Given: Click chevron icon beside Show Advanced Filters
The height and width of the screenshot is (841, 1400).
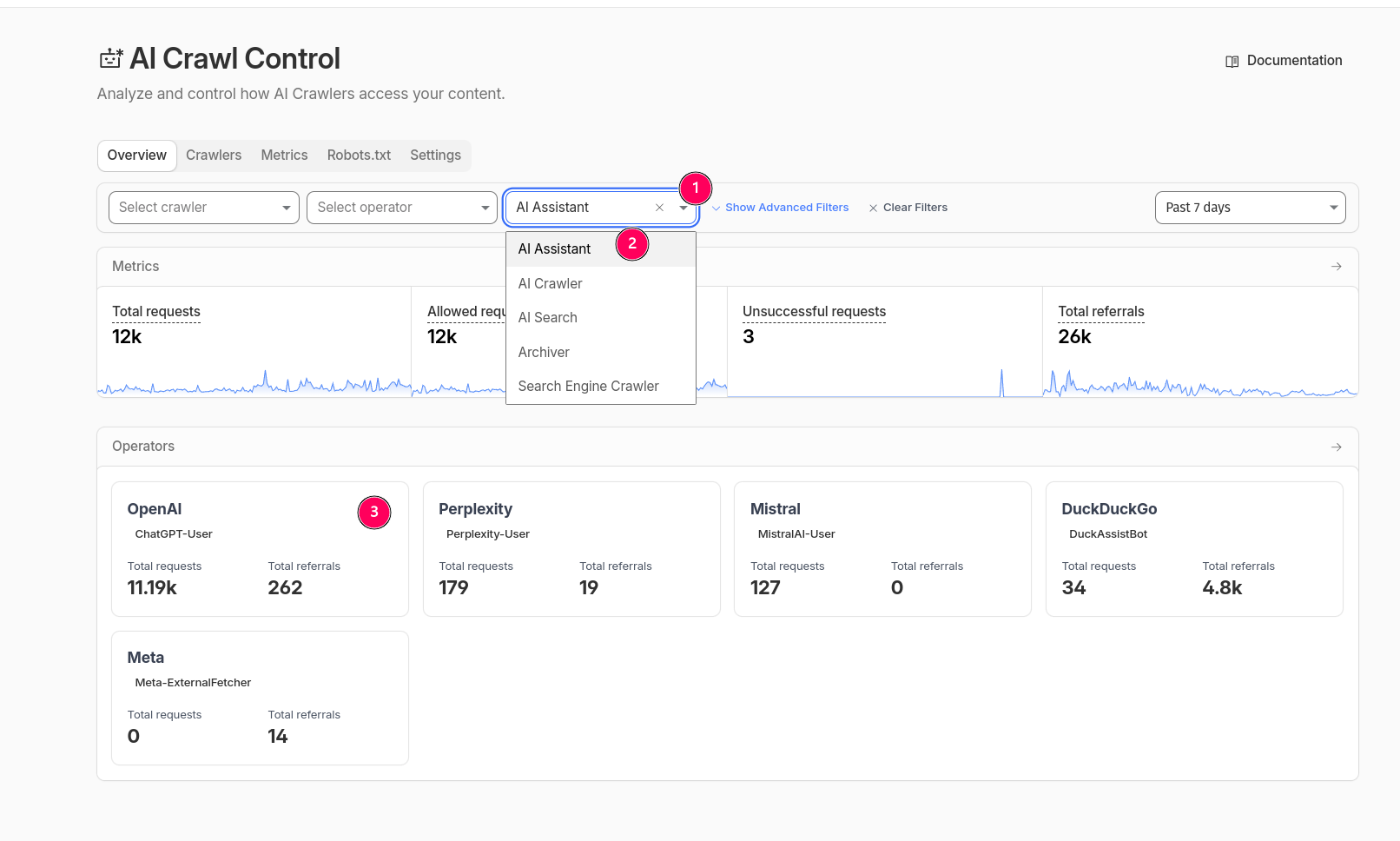Looking at the screenshot, I should (717, 208).
